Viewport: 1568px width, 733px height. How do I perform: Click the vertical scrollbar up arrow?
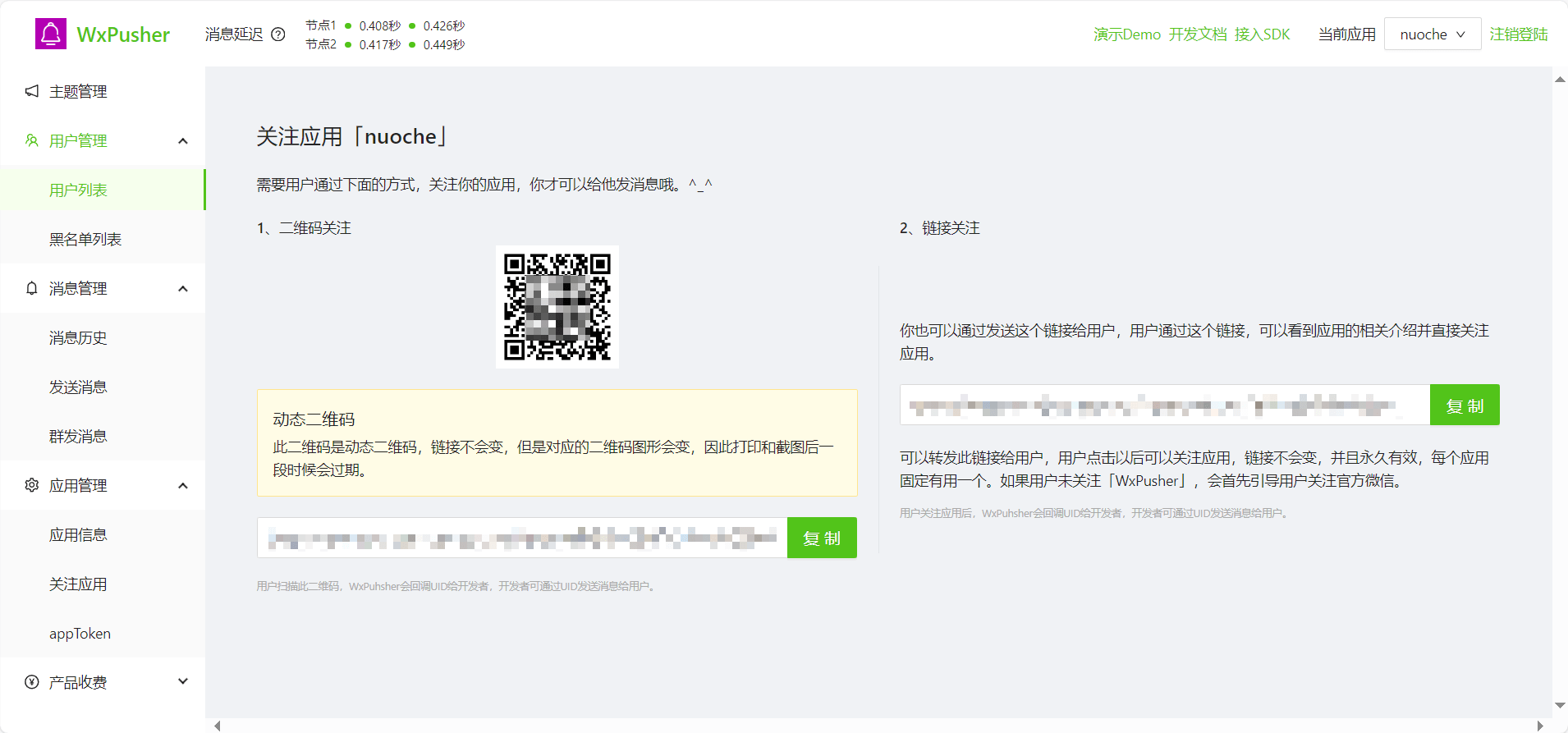click(x=1560, y=80)
